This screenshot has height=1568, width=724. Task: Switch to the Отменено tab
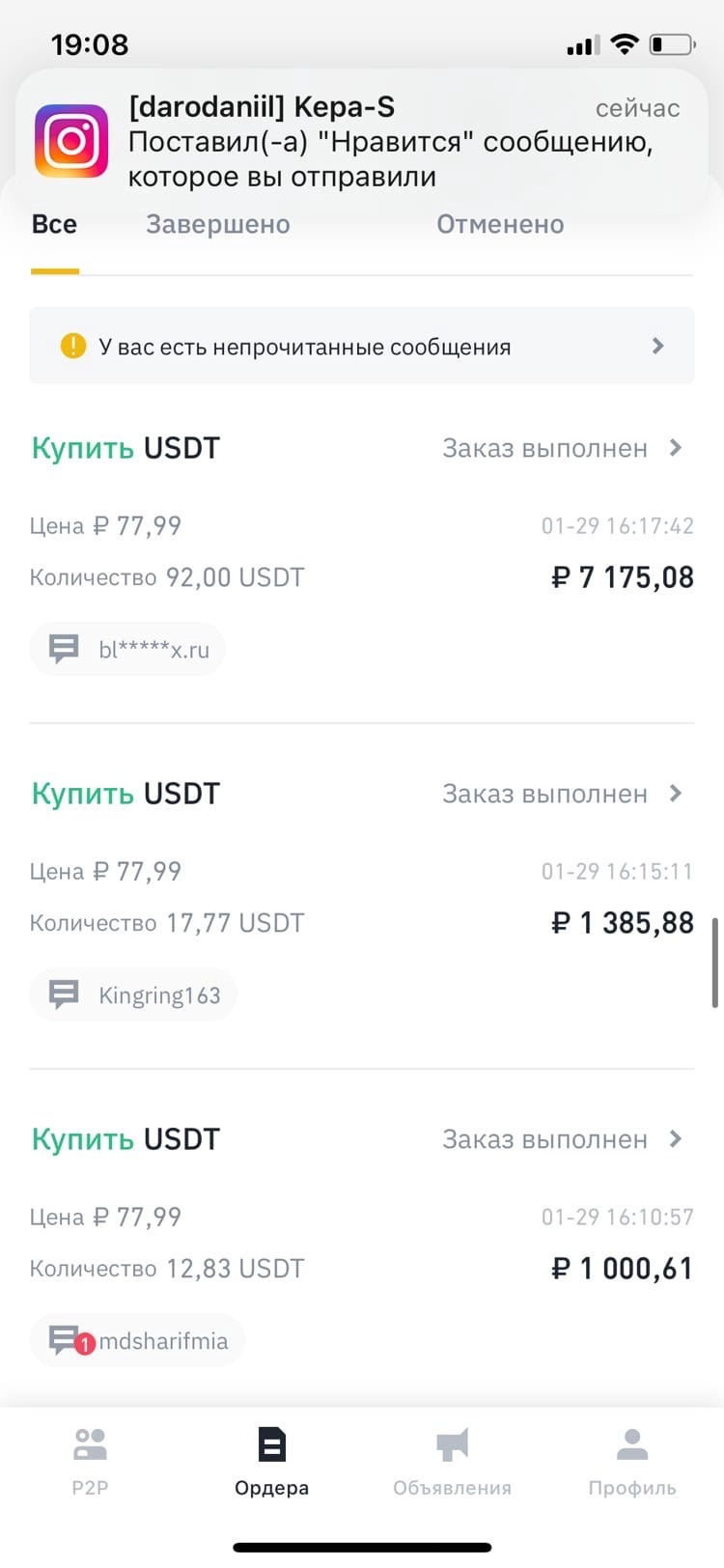click(500, 224)
